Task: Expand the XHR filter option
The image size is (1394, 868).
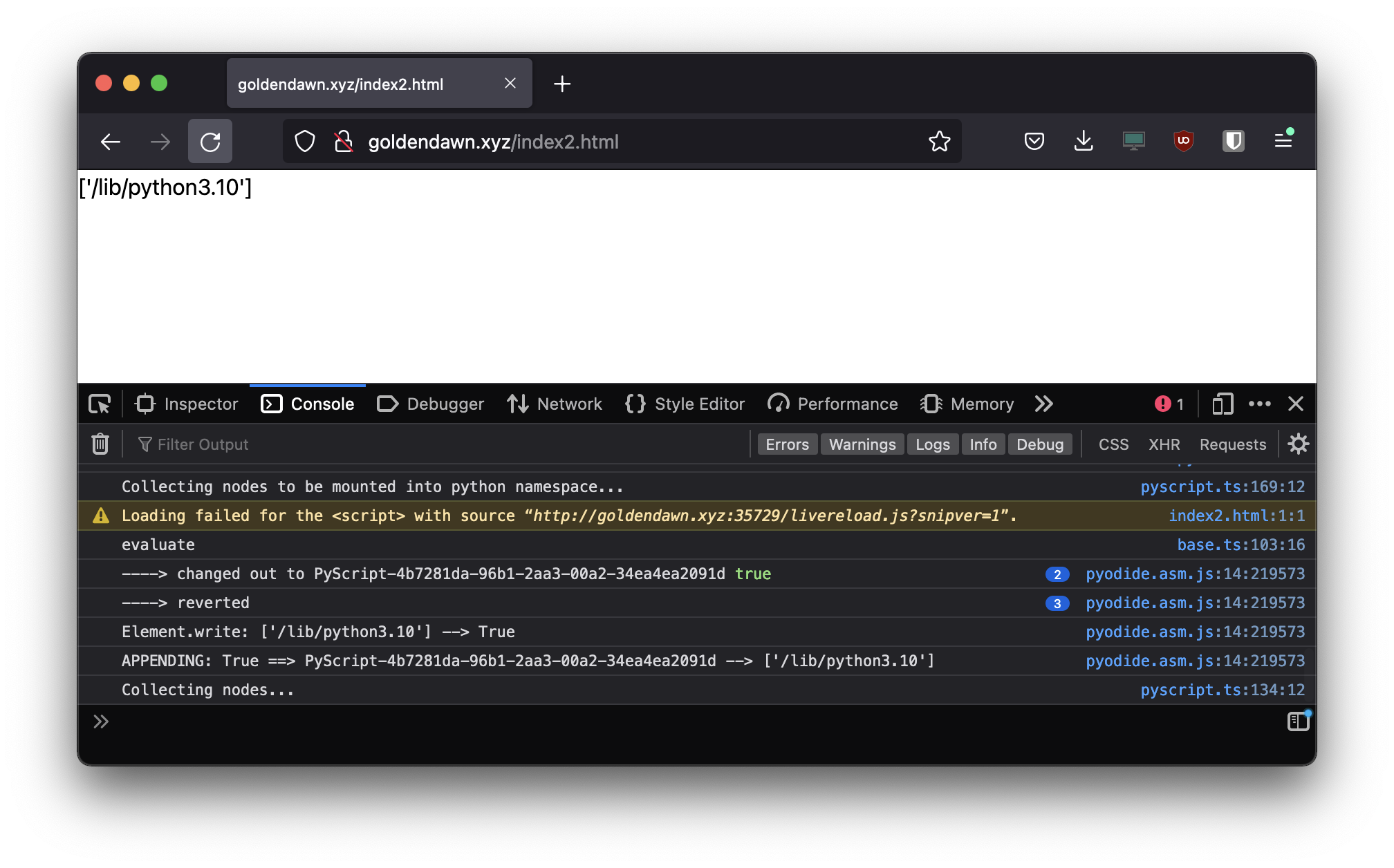Action: pyautogui.click(x=1164, y=444)
